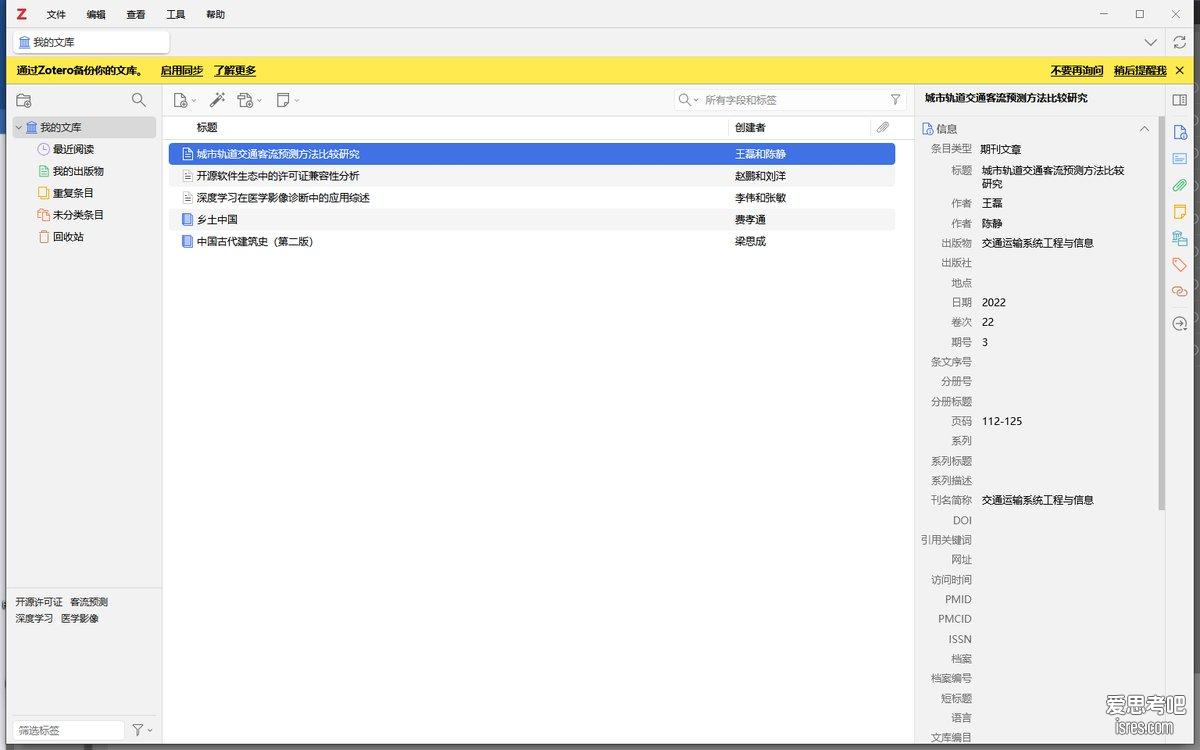Screen dimensions: 1200x750
Task: Dismiss the yellow backup banner with X
Action: point(1180,70)
